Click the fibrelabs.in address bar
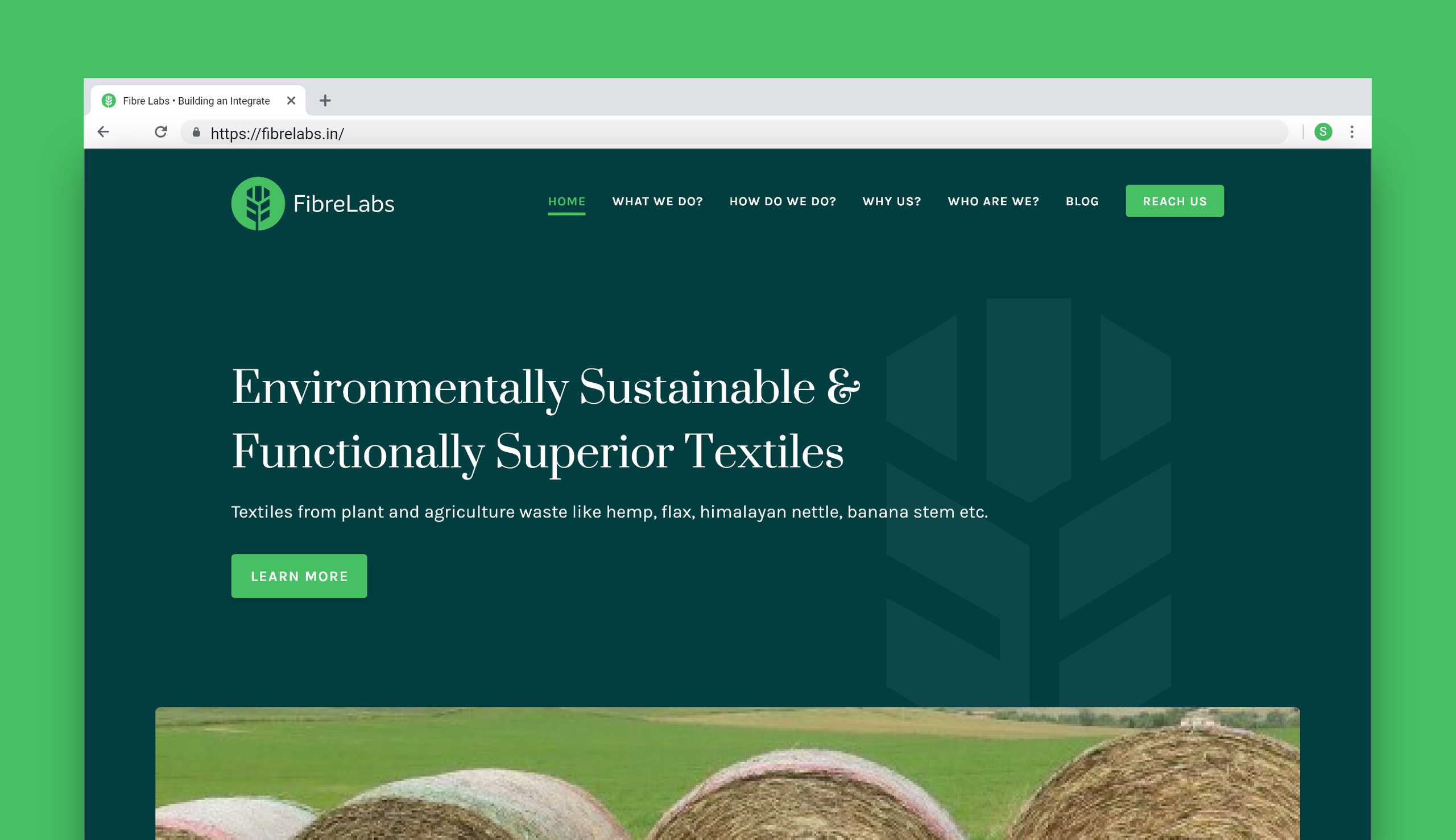The image size is (1456, 840). click(x=692, y=133)
